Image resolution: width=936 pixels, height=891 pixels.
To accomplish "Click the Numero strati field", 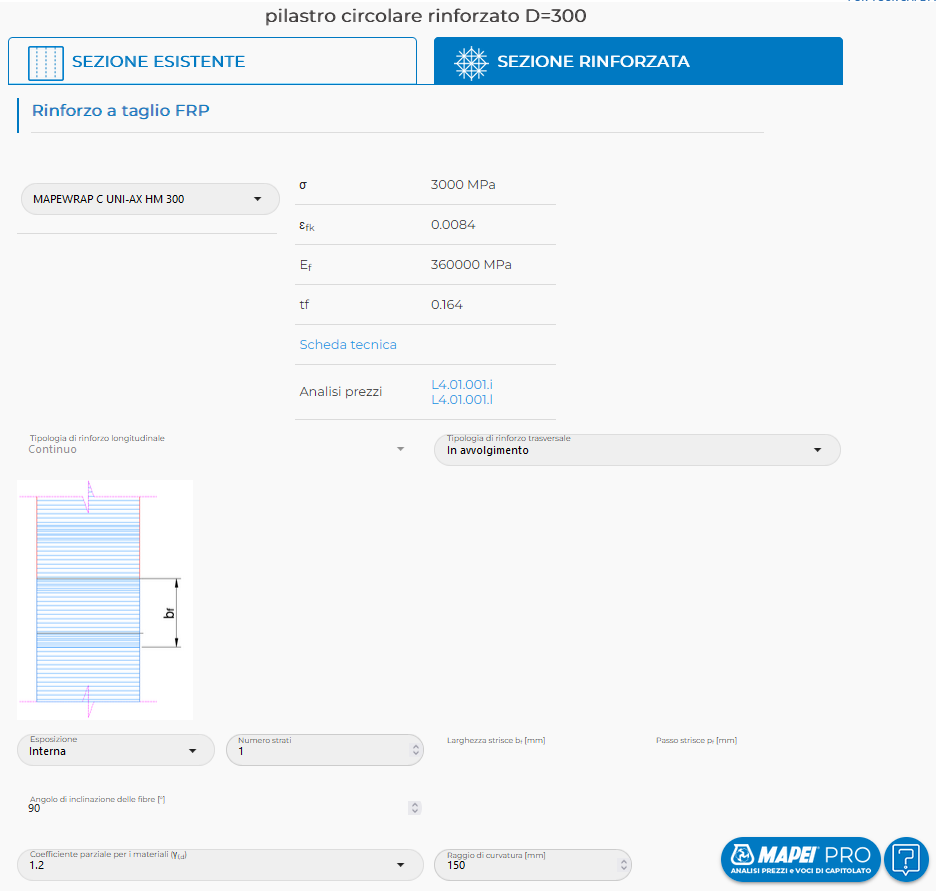I will (325, 750).
